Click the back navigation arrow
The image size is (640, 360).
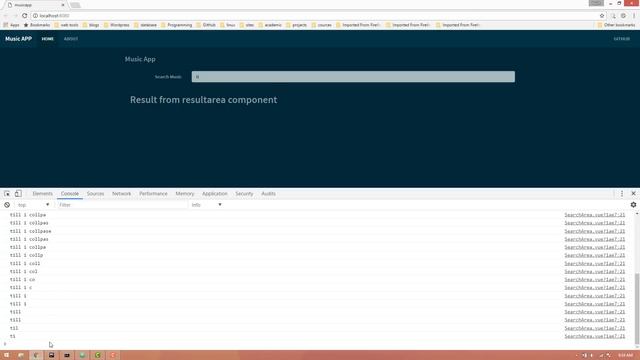click(x=6, y=16)
